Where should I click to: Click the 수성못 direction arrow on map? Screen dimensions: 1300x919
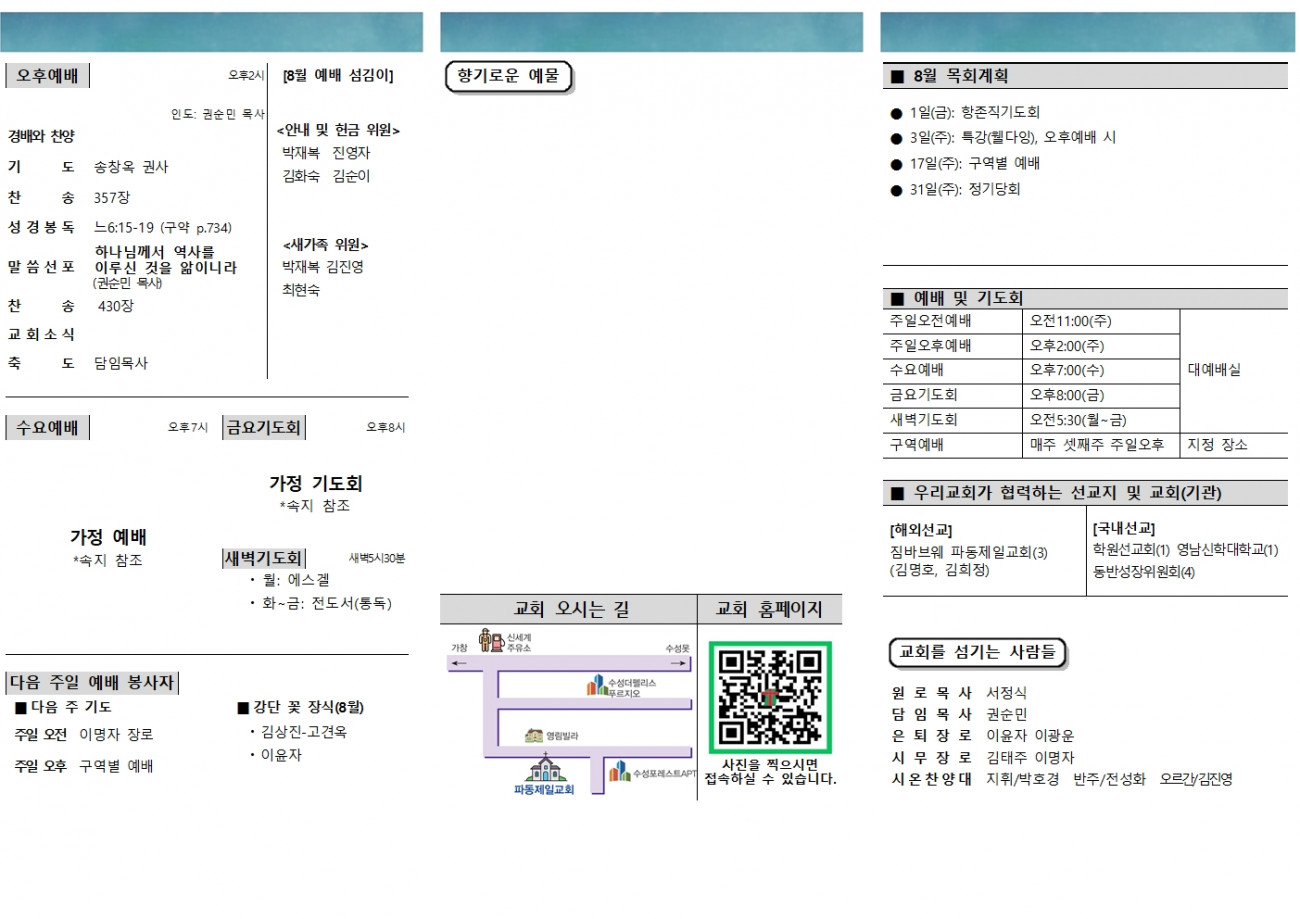(680, 662)
